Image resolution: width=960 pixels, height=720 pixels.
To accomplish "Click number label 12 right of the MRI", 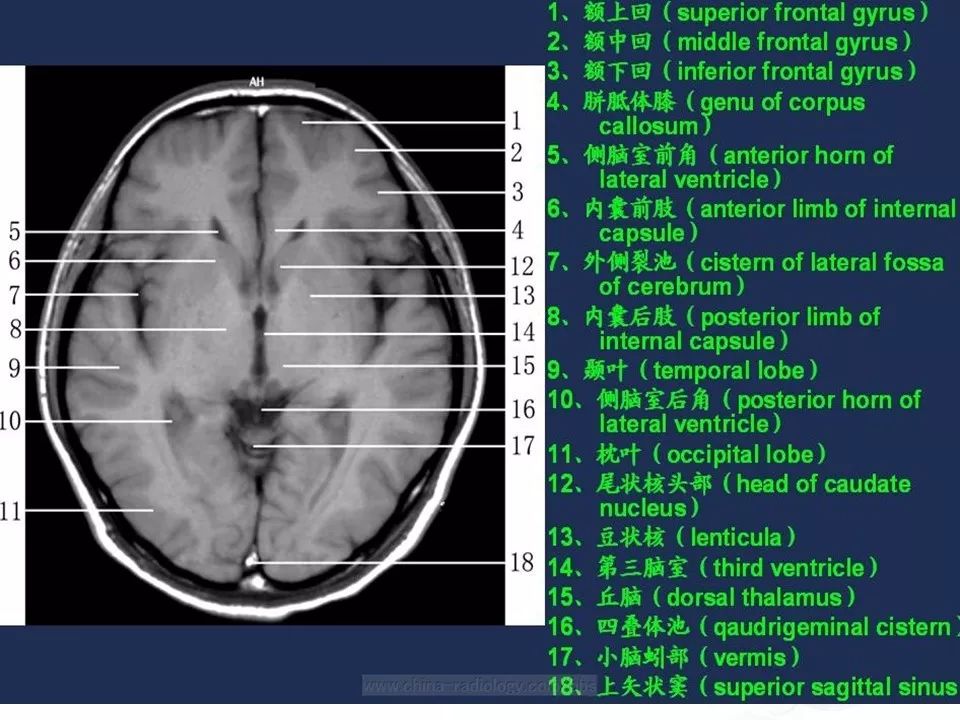I will [523, 266].
